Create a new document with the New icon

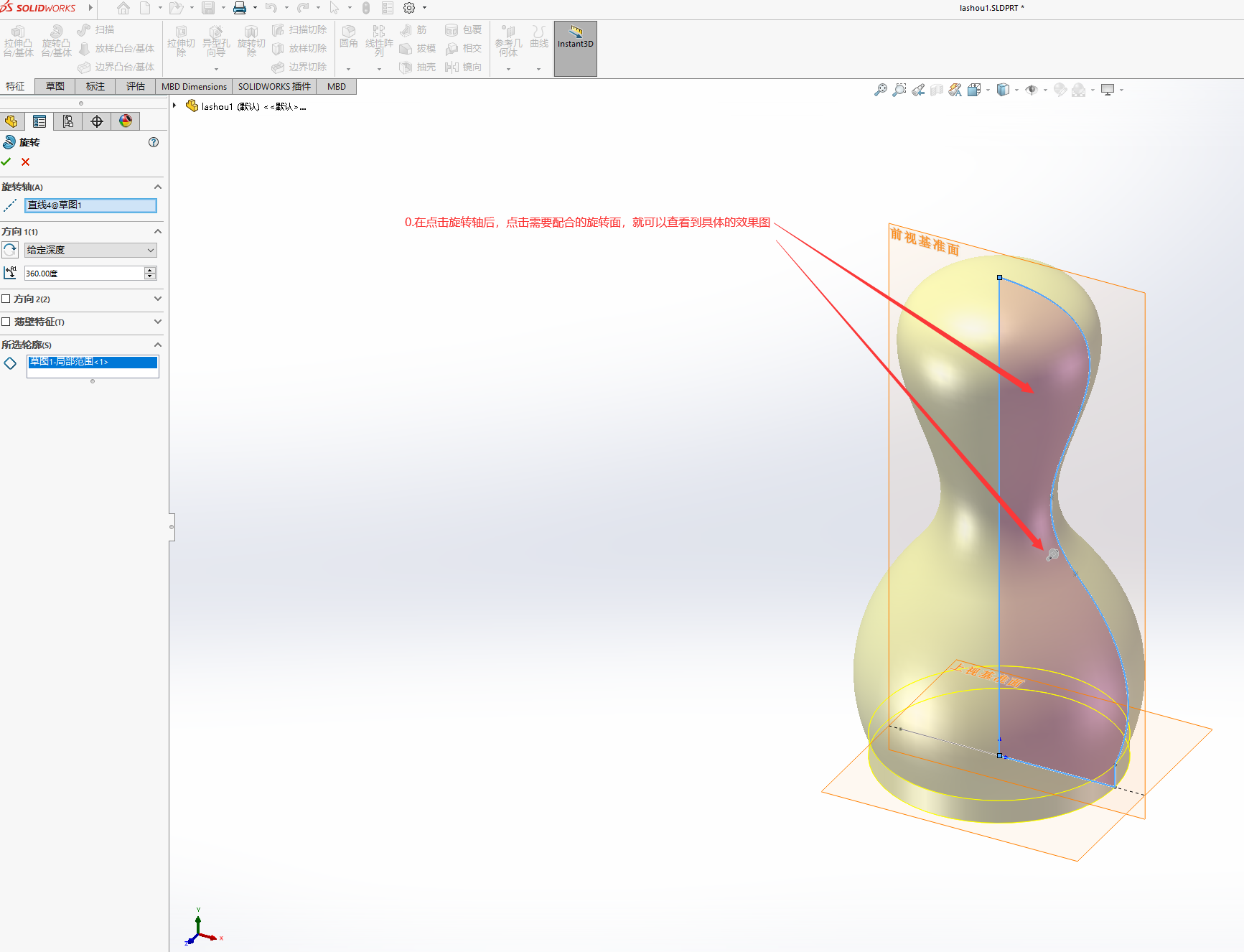[145, 8]
